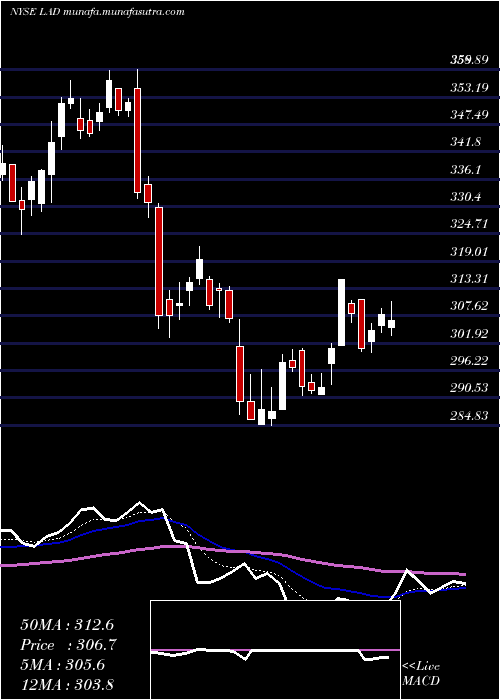Click the 12MA : 303.8 readout

pos(67,684)
